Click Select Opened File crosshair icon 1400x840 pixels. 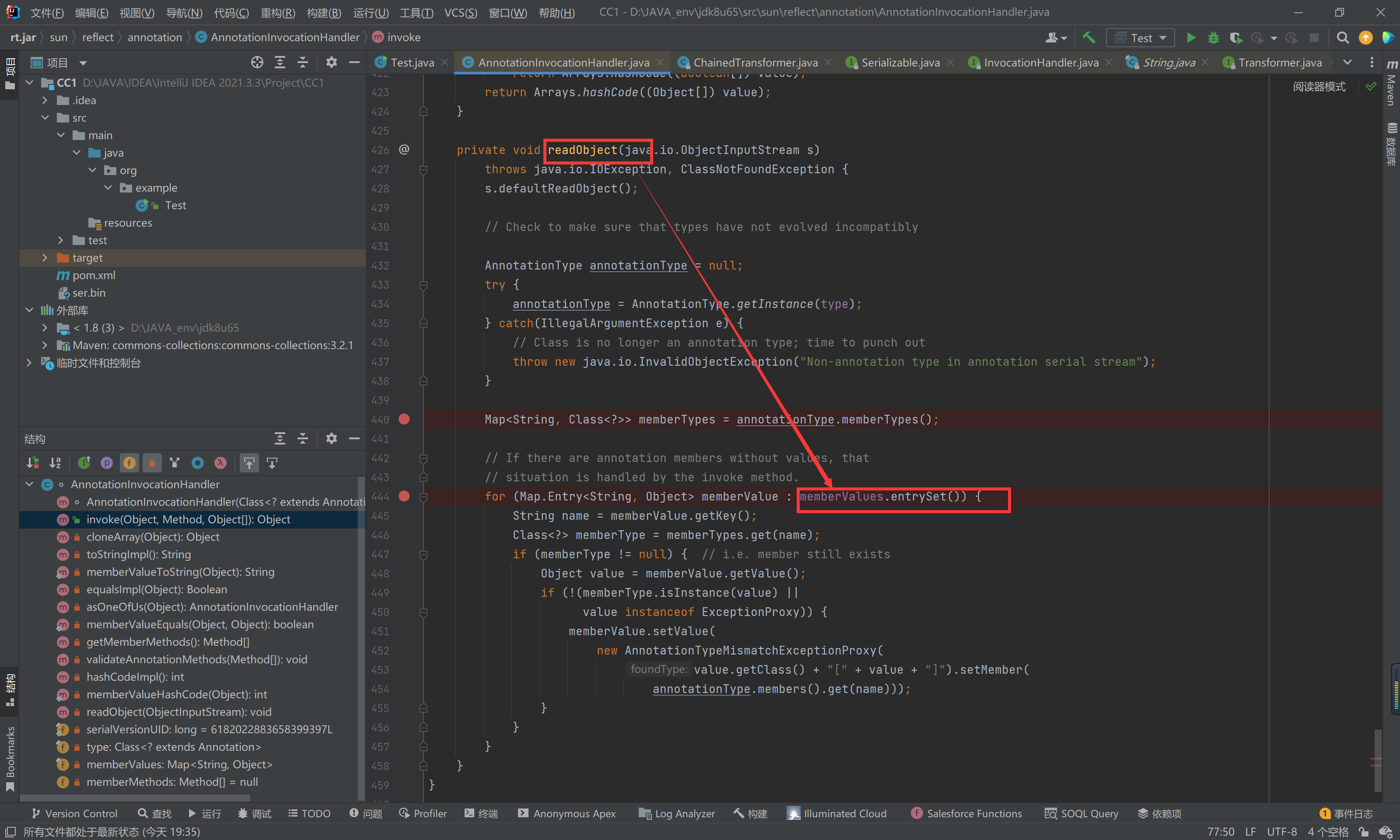[257, 62]
